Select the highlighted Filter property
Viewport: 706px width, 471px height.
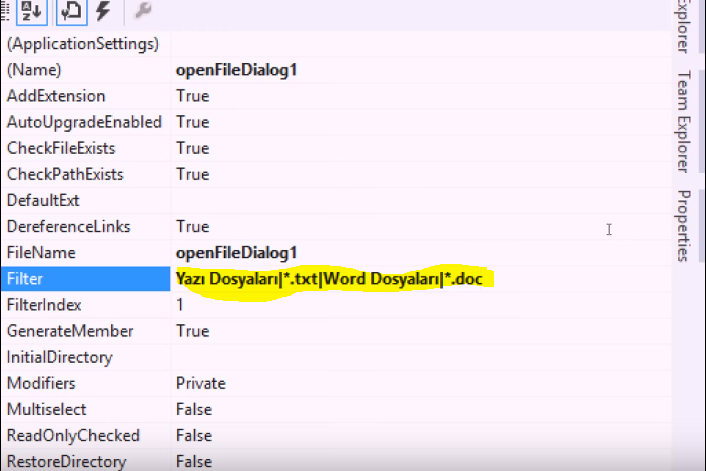[x=86, y=279]
